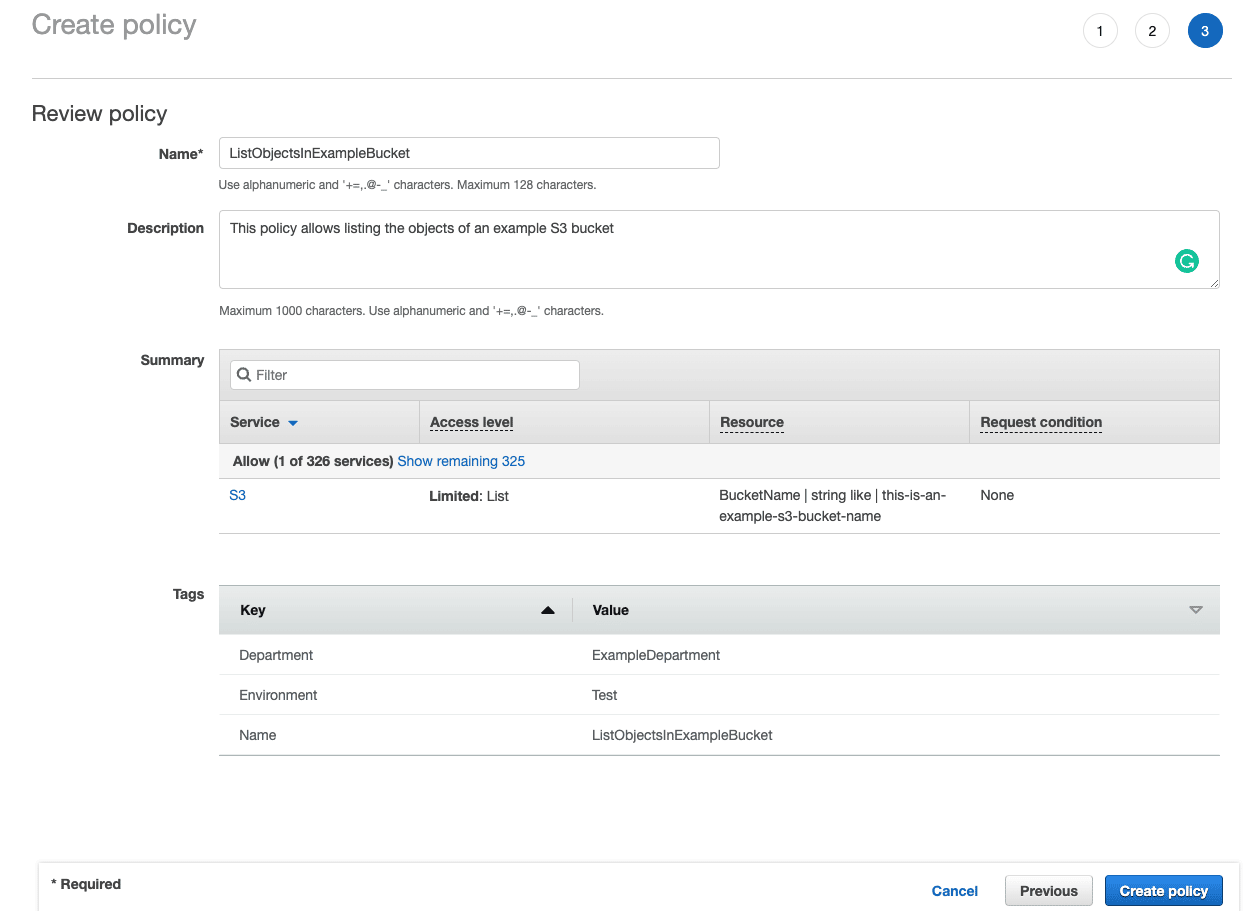Image resolution: width=1243 pixels, height=911 pixels.
Task: Click the sort caret next to Service
Action: pyautogui.click(x=293, y=422)
